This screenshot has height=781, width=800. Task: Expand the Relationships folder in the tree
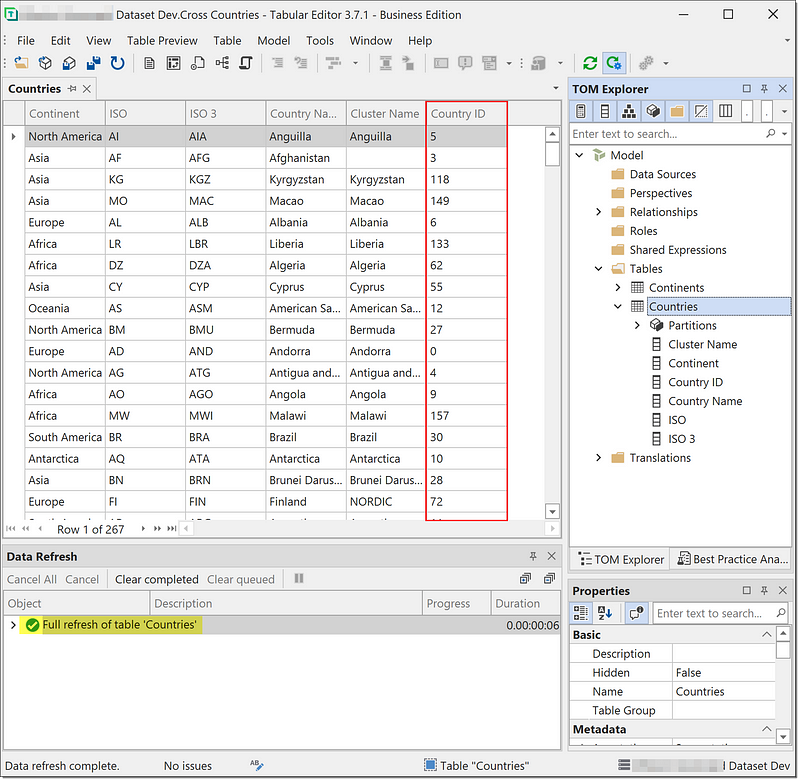(x=599, y=212)
